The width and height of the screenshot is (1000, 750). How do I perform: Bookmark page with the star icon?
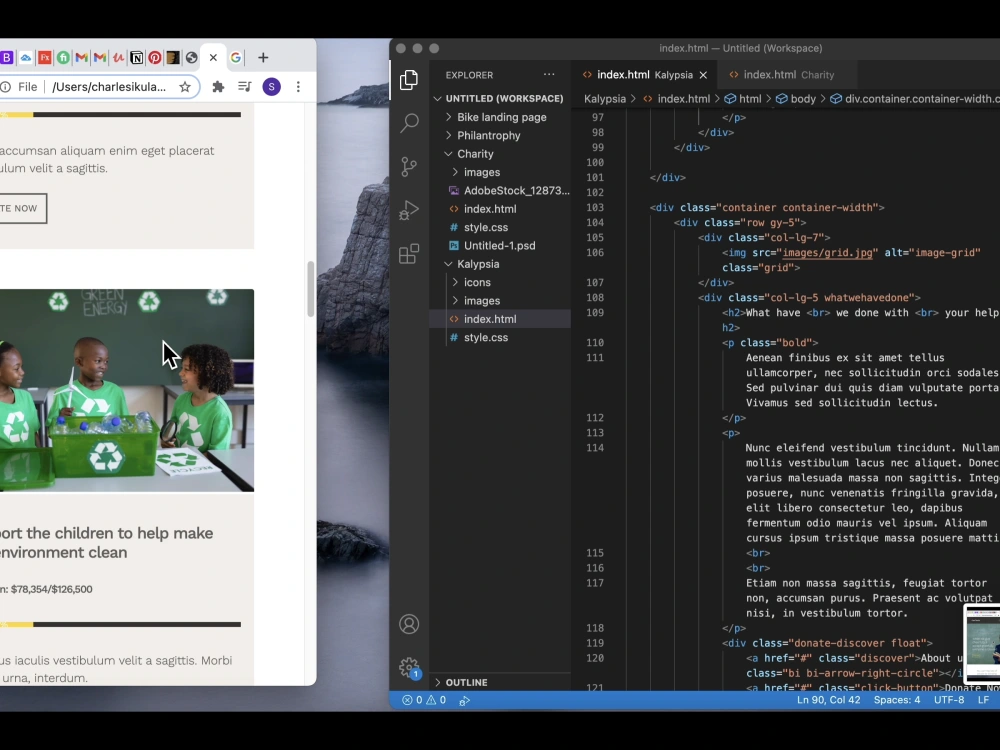(185, 87)
